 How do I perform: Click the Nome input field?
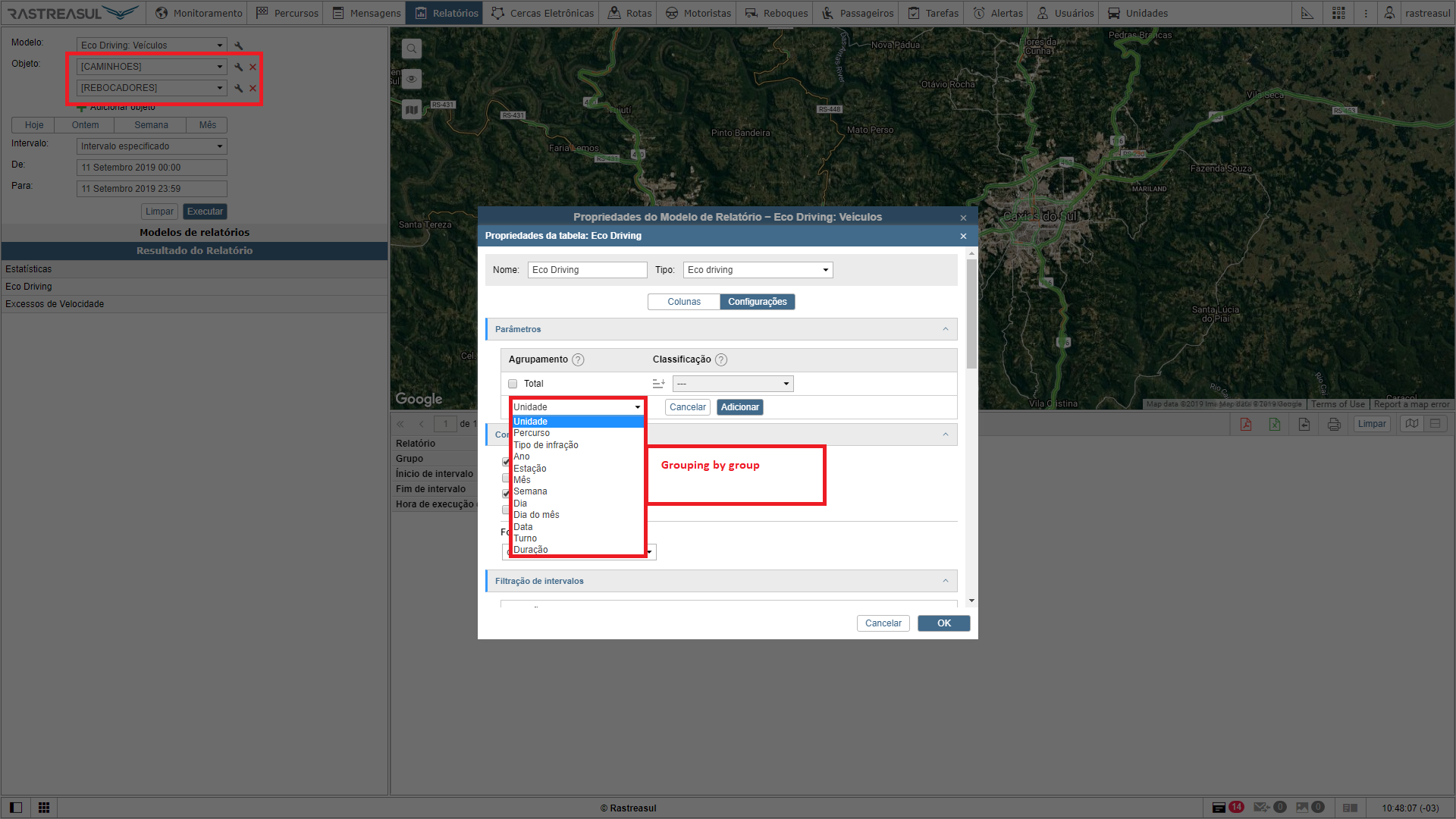pos(587,270)
